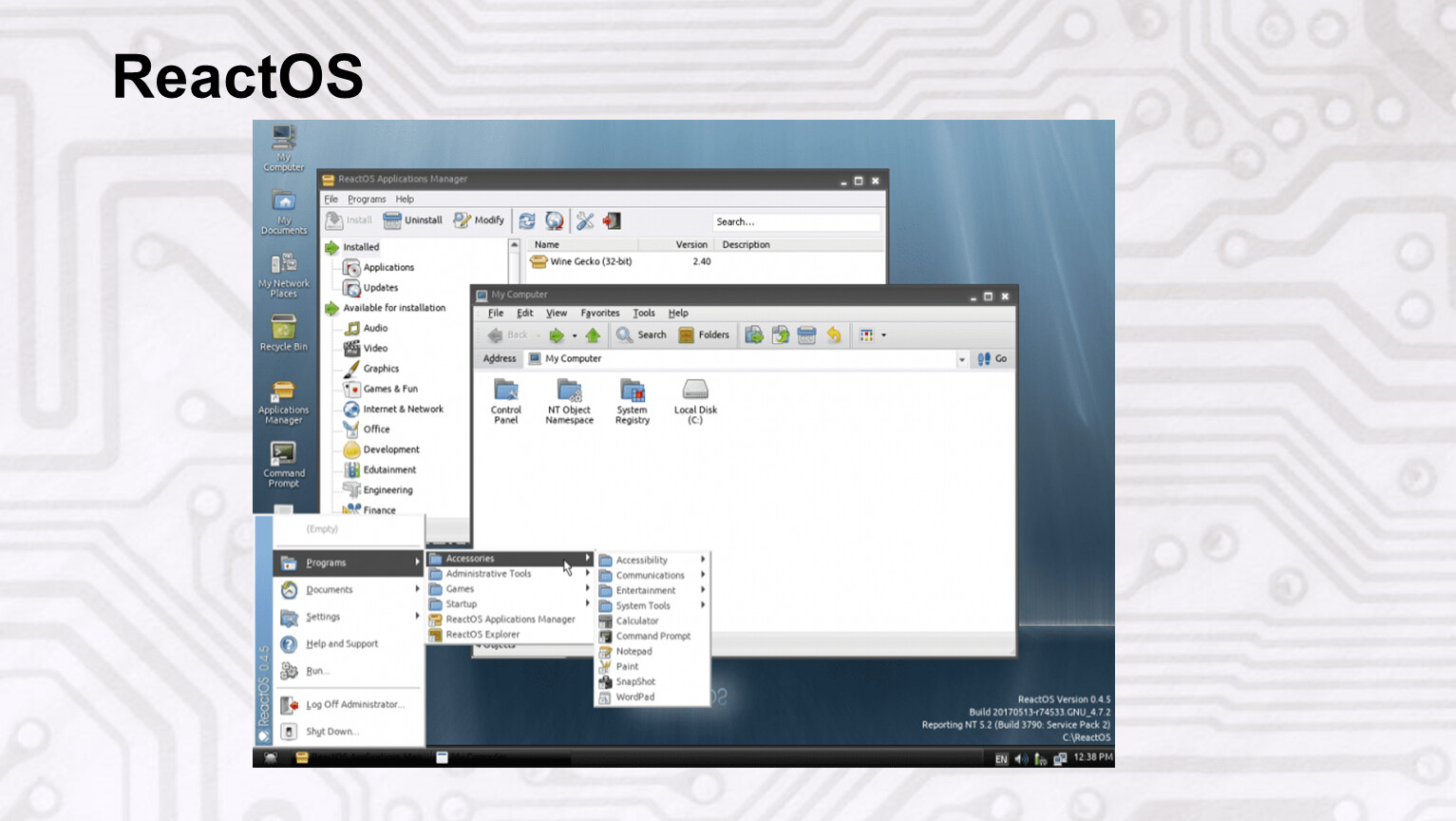Click the Up folder arrow in toolbar

tap(593, 335)
